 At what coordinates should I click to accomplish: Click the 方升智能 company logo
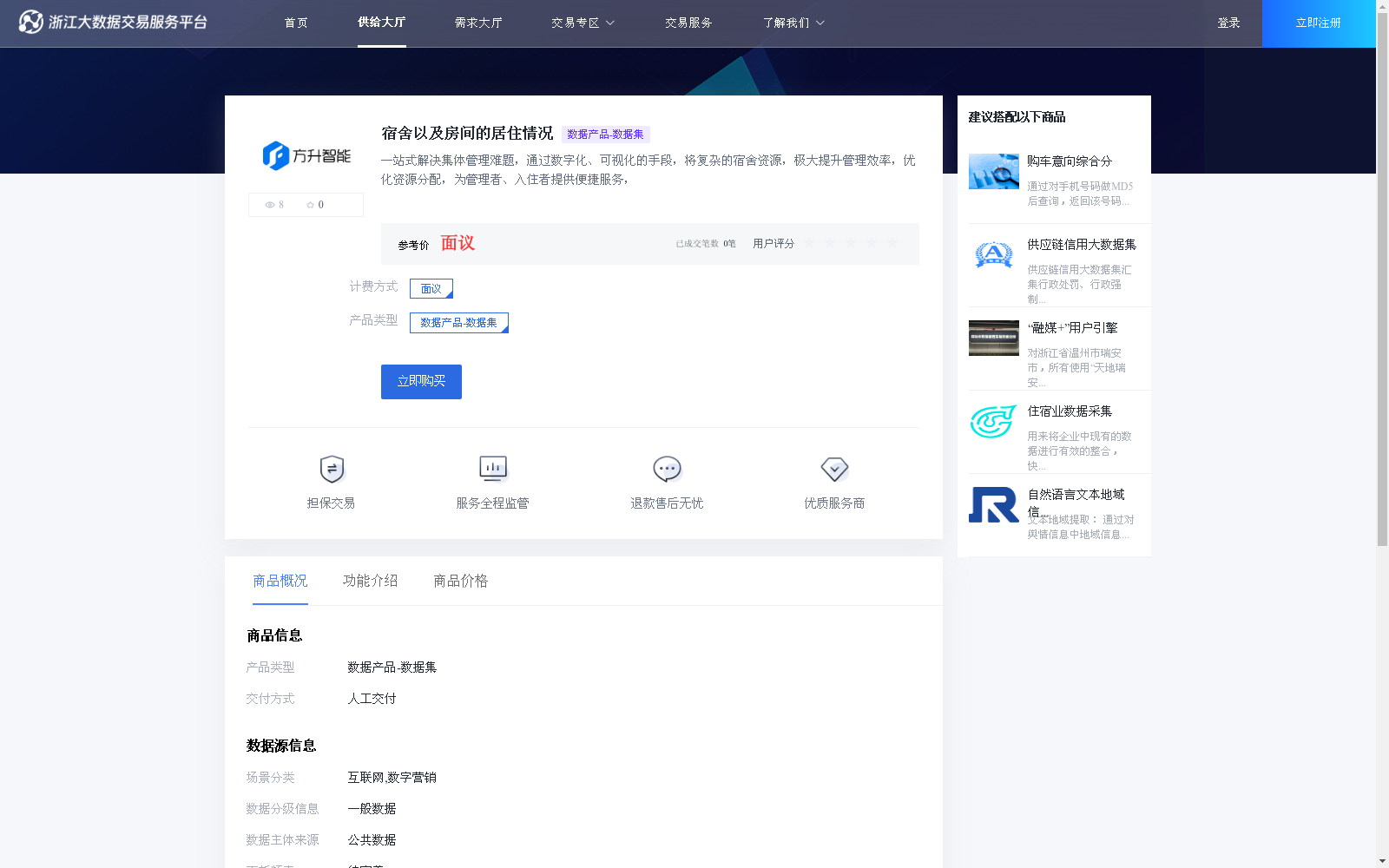pos(306,156)
